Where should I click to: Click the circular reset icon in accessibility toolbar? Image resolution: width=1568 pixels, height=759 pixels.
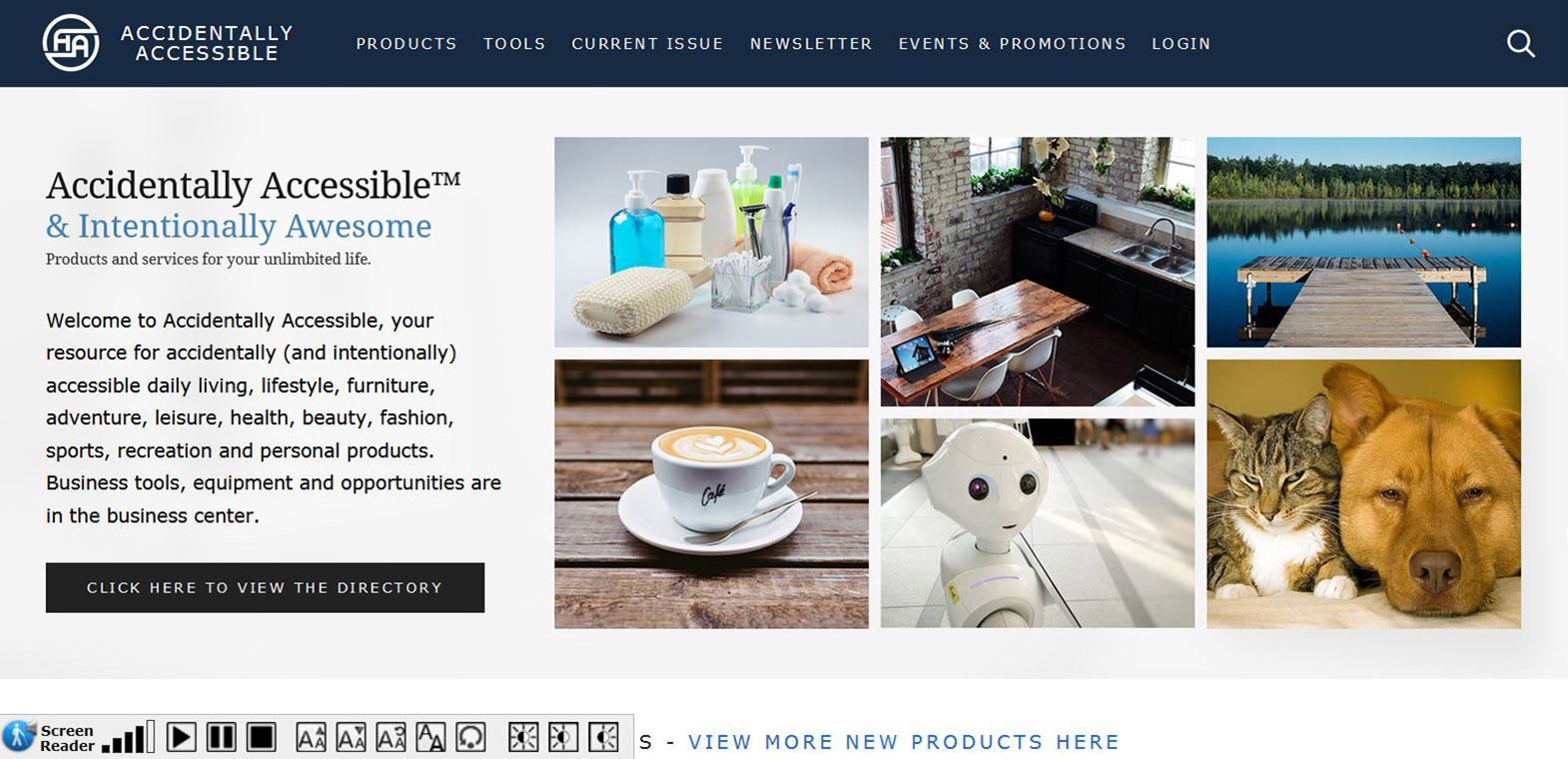point(470,737)
